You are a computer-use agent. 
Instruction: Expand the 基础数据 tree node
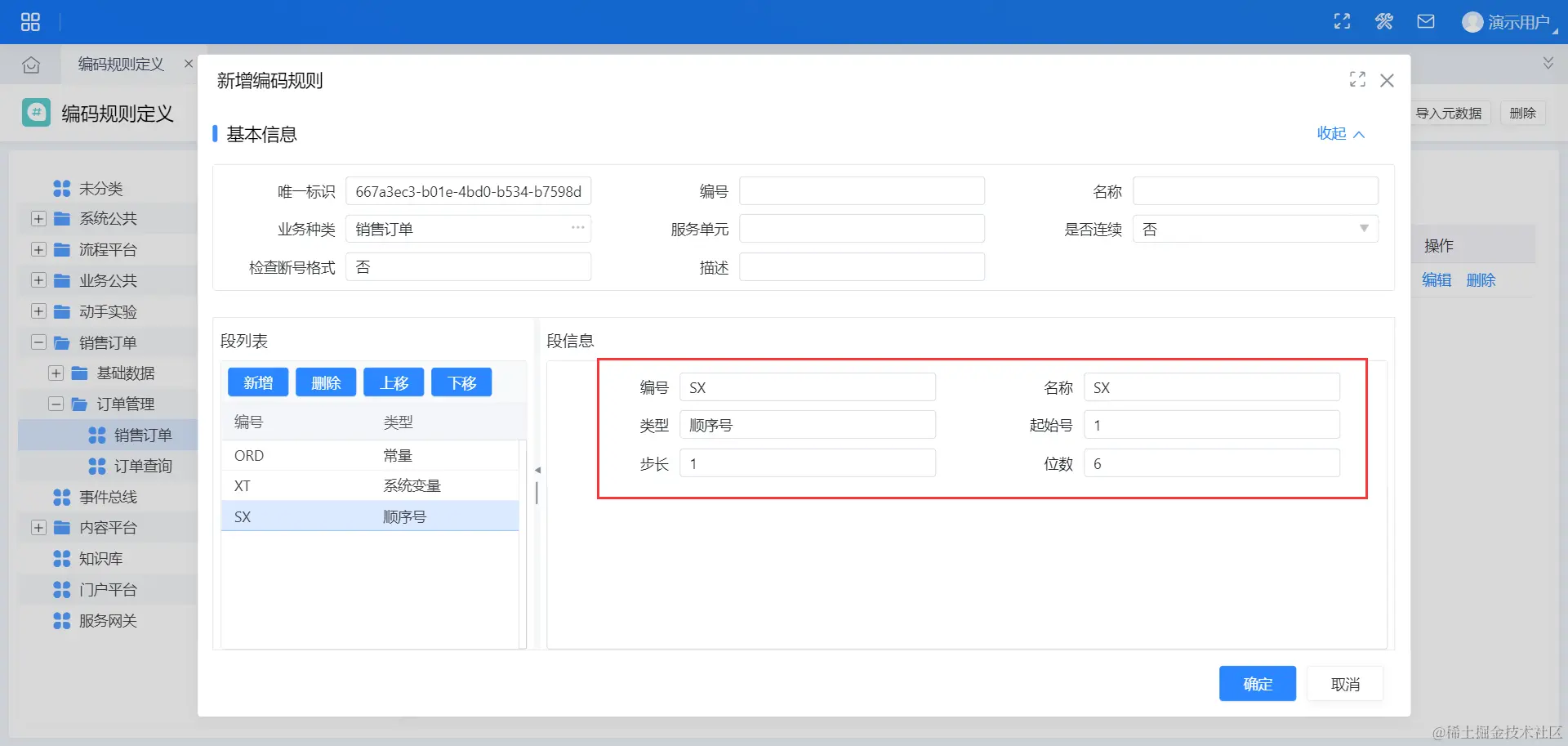[x=56, y=373]
